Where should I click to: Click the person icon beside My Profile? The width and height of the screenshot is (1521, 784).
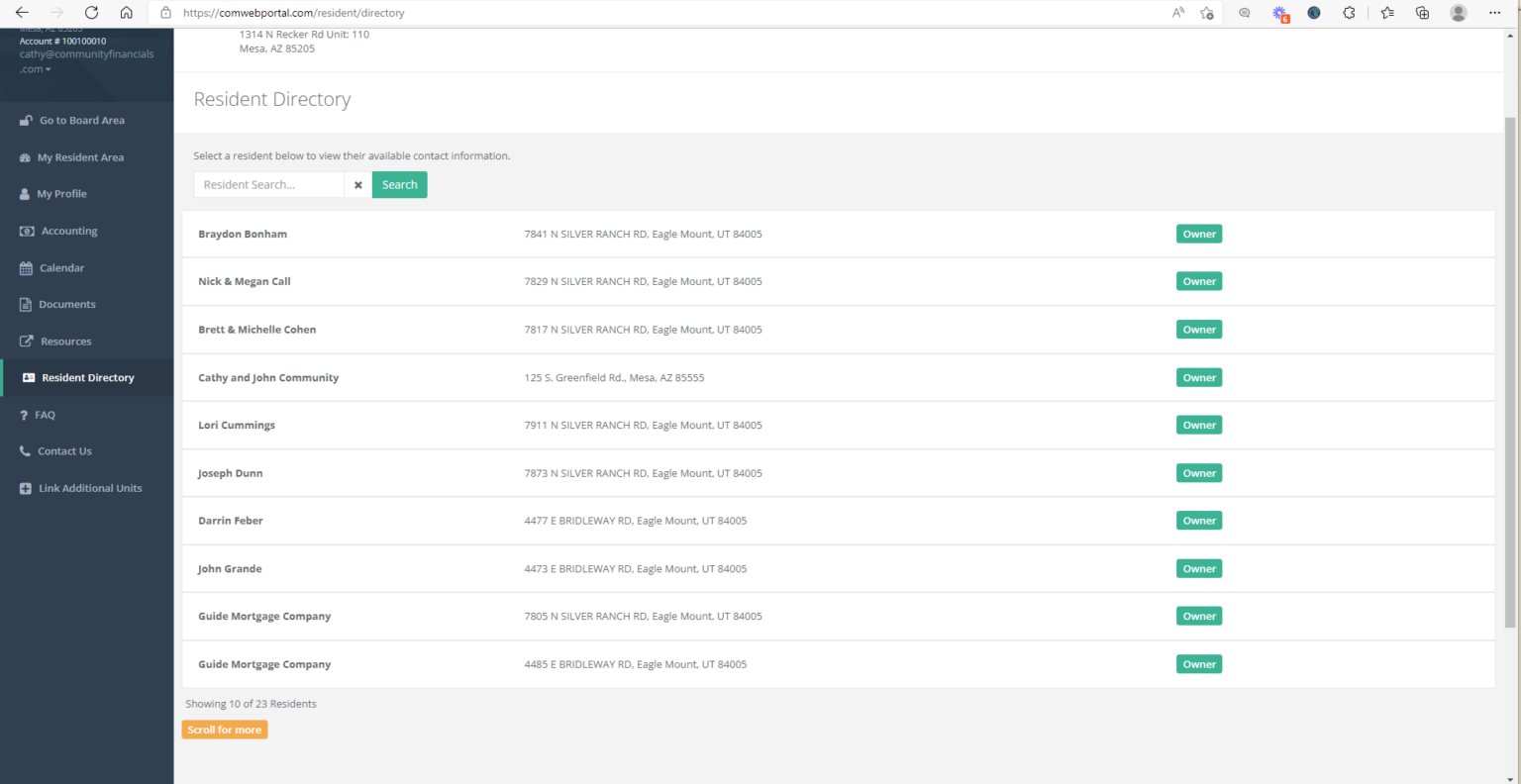click(25, 194)
